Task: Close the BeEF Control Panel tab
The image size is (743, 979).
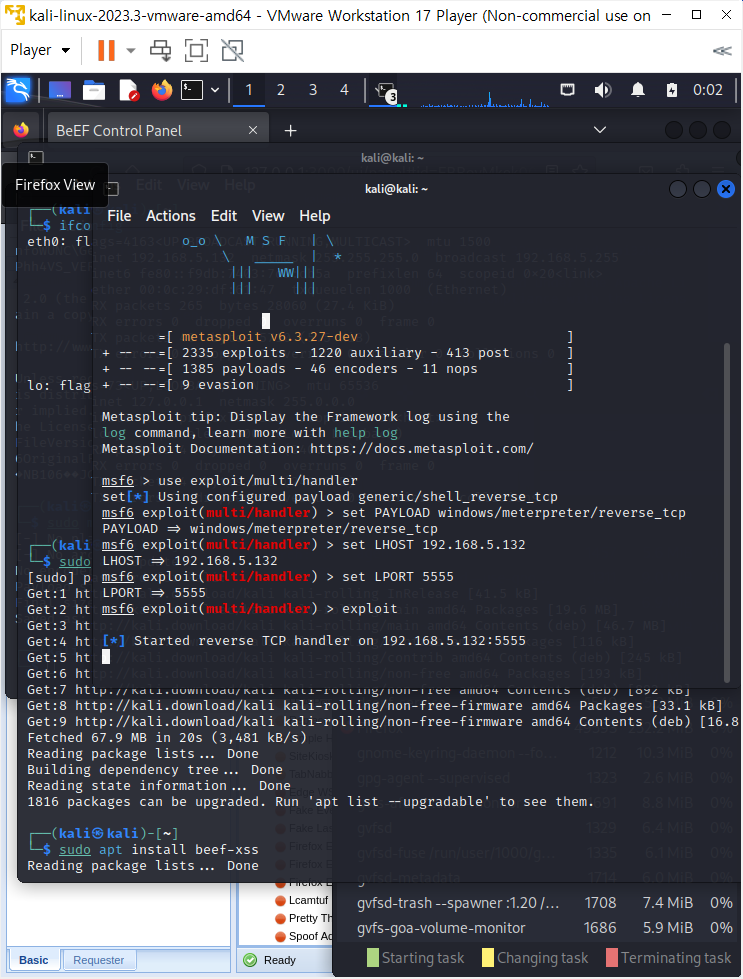Action: click(x=253, y=130)
